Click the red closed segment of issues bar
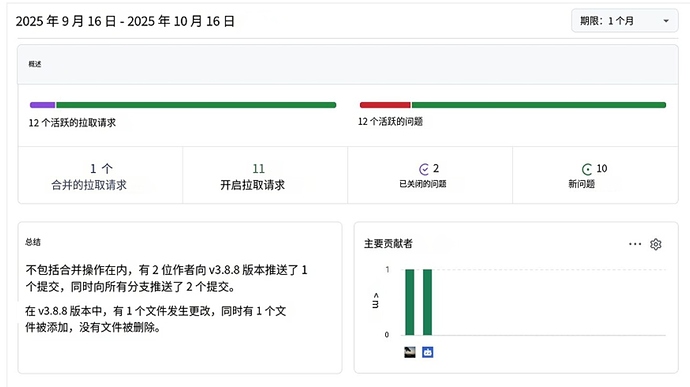Screen dimensions: 690x387 pyautogui.click(x=385, y=105)
